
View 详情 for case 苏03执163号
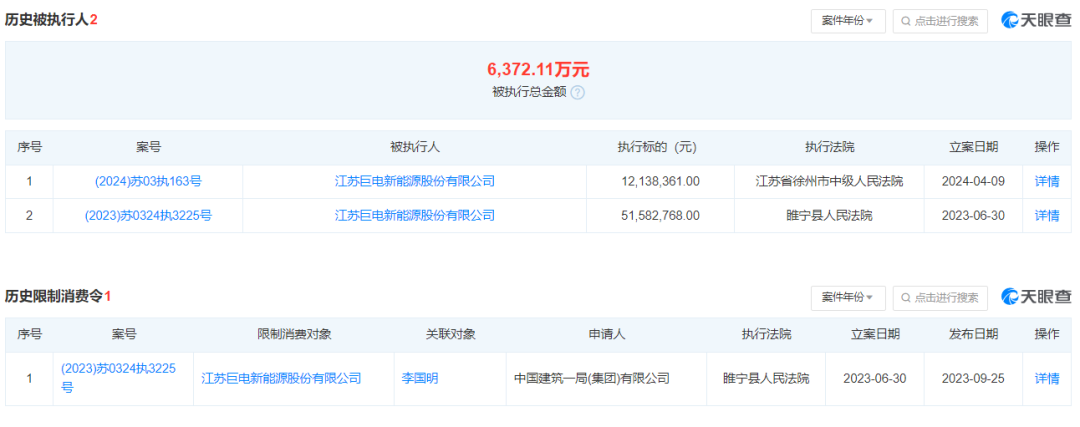[1047, 182]
